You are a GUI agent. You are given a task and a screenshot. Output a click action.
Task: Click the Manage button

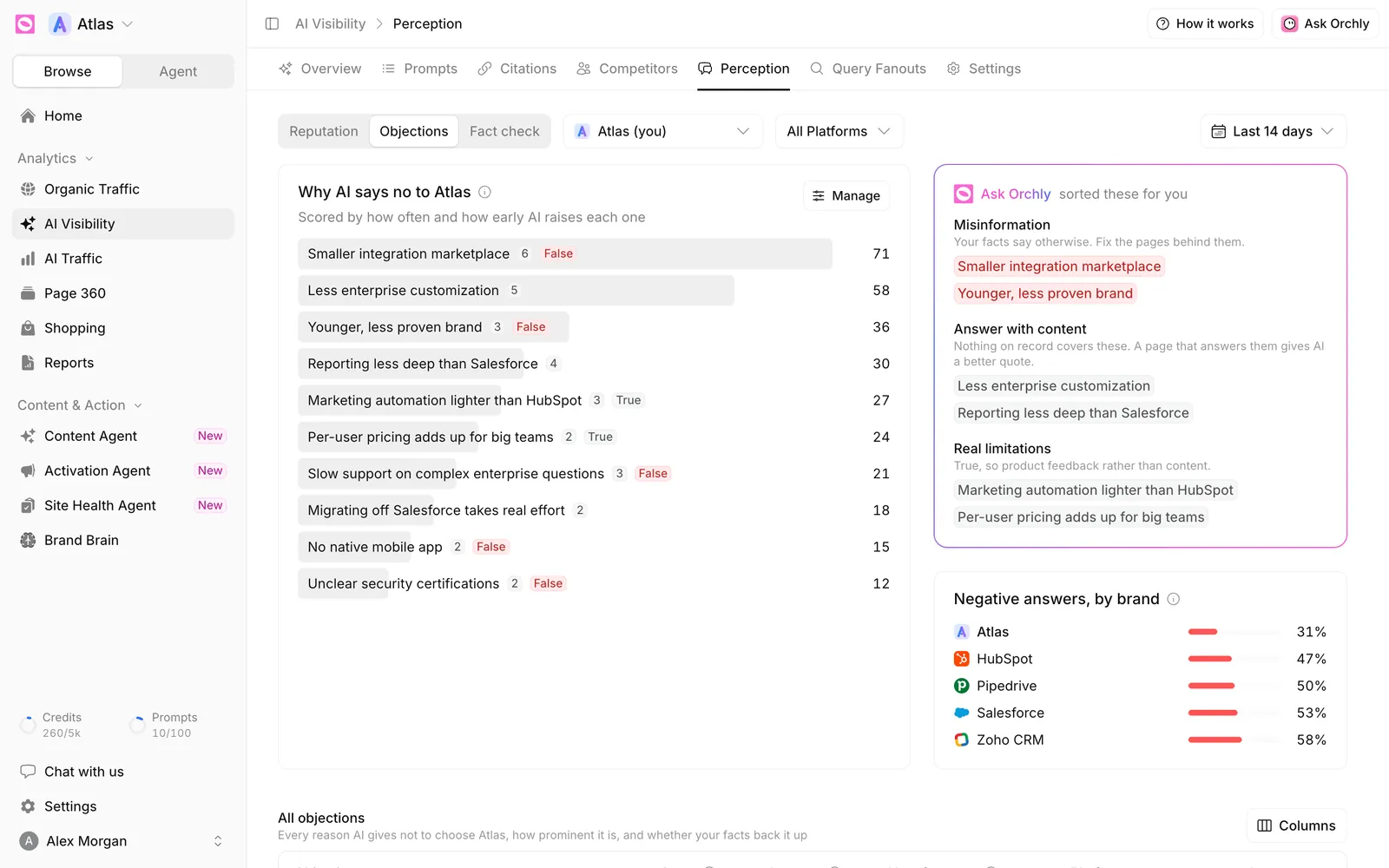[x=846, y=196]
